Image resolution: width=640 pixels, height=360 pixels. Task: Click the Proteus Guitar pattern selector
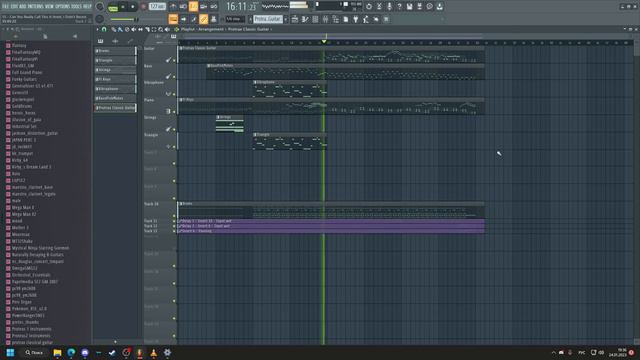point(267,19)
